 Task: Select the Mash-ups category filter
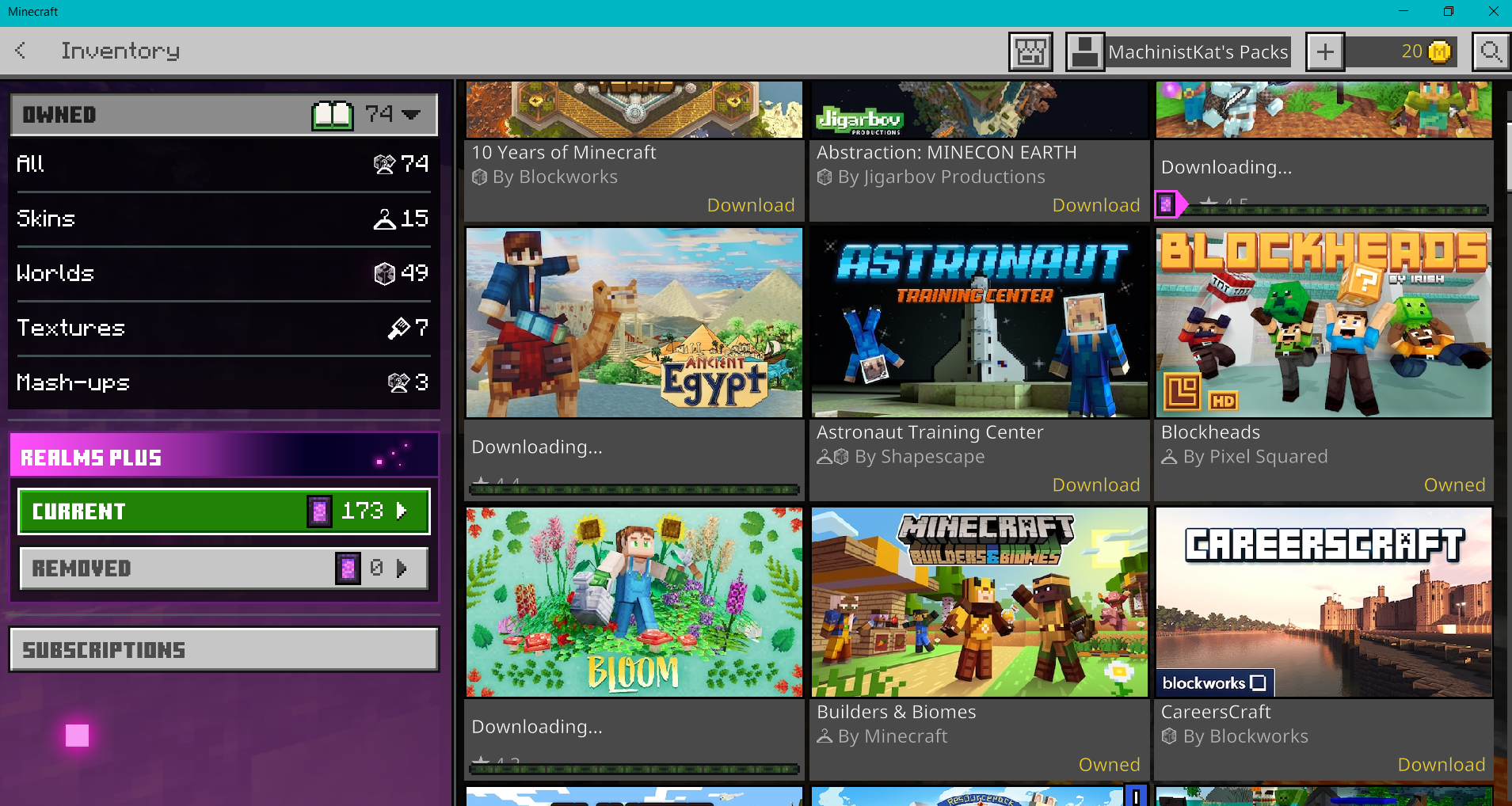[x=223, y=382]
